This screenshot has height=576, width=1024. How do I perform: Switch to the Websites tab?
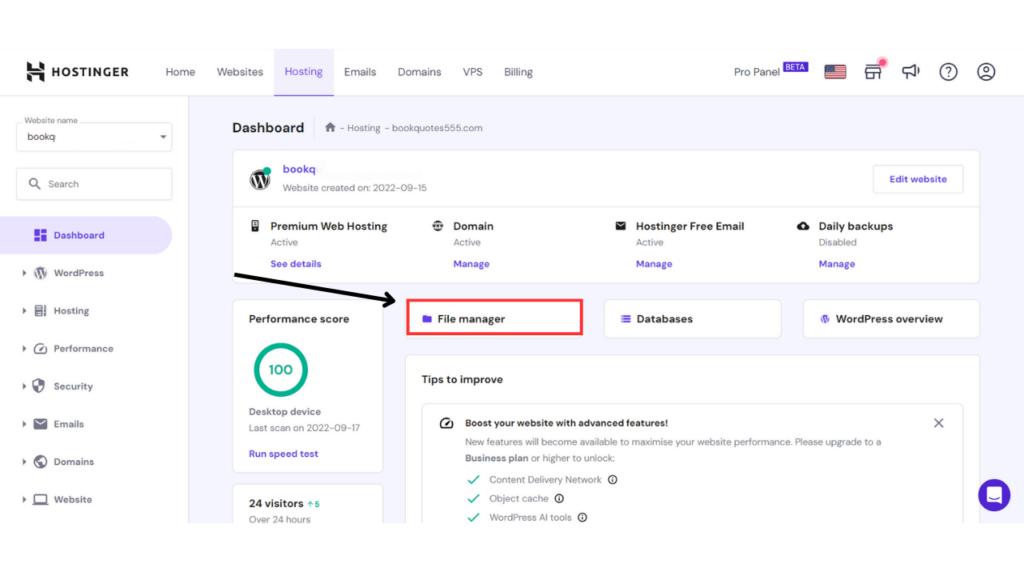pos(240,72)
